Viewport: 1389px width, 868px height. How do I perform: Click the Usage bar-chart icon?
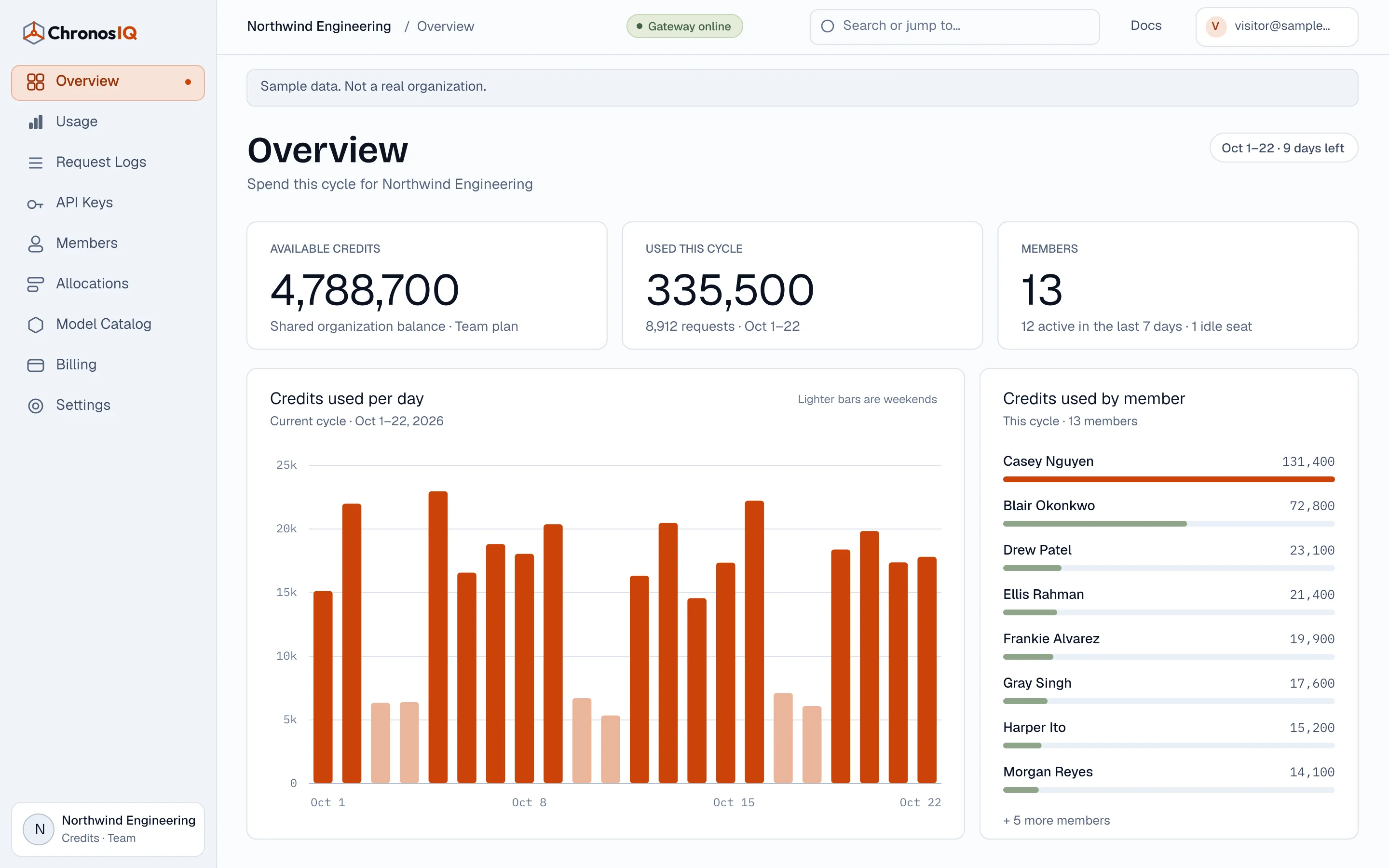click(x=36, y=122)
